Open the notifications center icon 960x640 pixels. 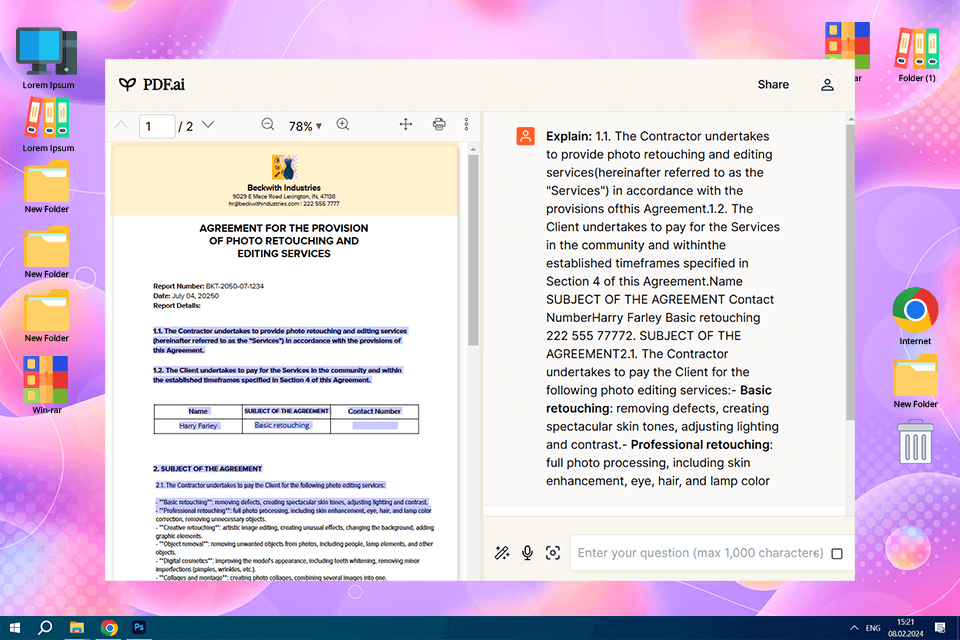click(940, 628)
